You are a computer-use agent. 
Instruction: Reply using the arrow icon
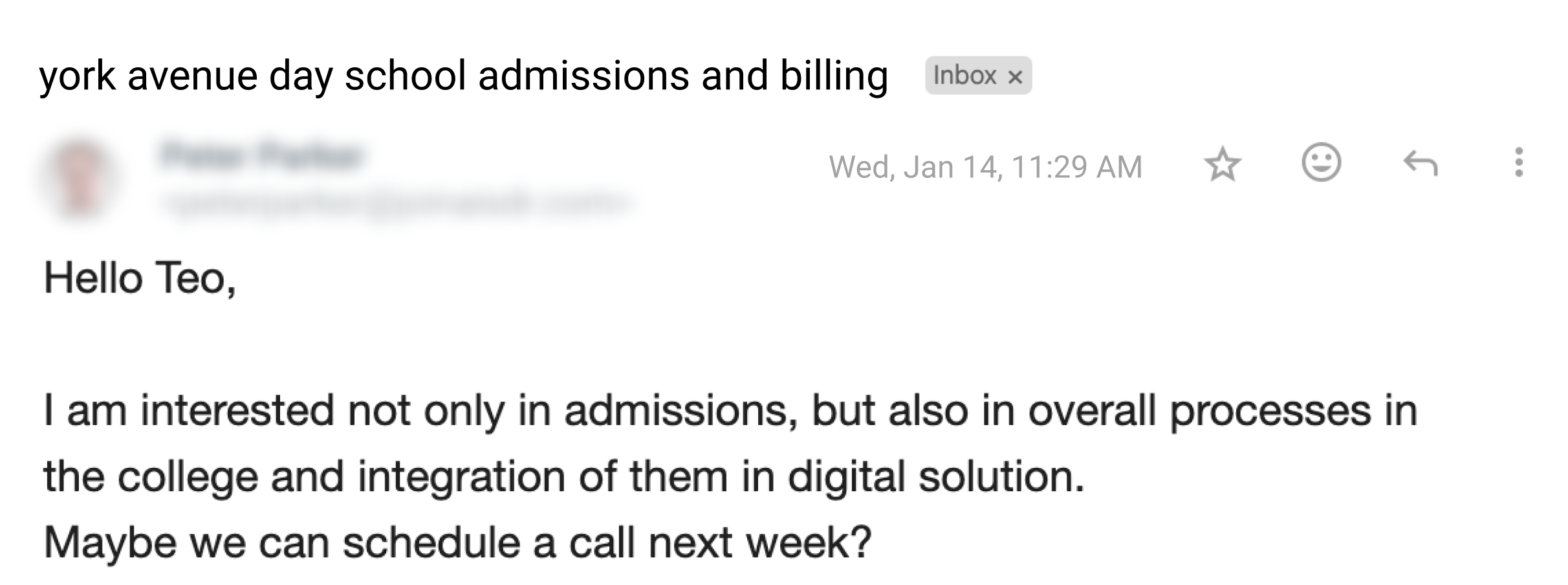pyautogui.click(x=1421, y=164)
